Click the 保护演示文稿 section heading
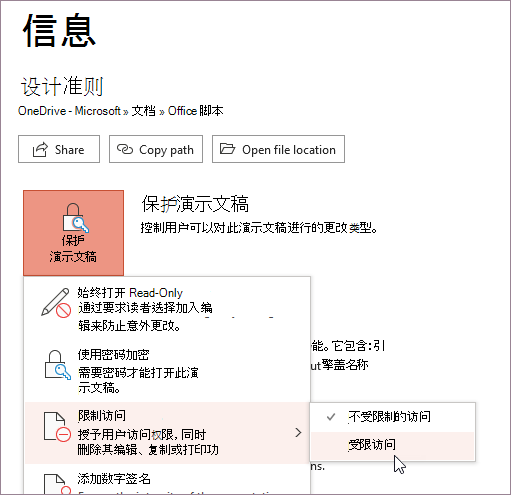Viewport: 511px width, 495px height. [195, 204]
